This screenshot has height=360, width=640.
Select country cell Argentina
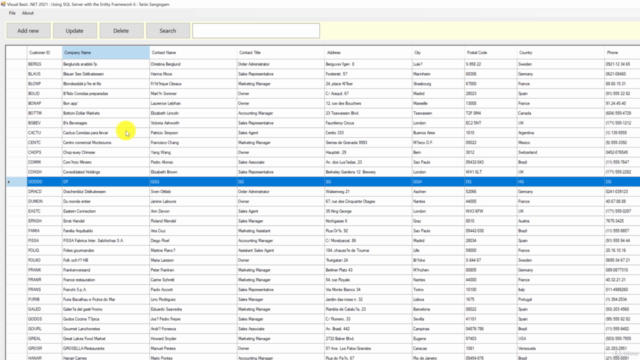[x=561, y=133]
